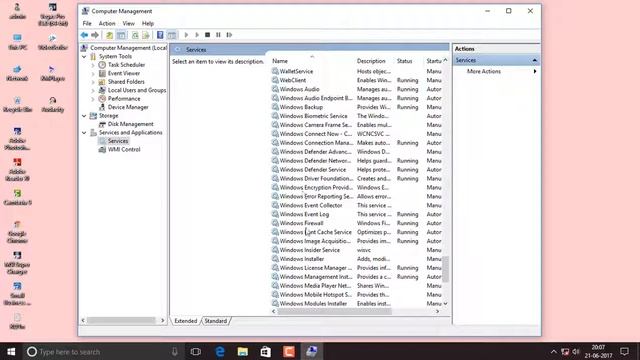This screenshot has height=360, width=640.
Task: Select Windows Modules Installer row
Action: click(x=356, y=304)
